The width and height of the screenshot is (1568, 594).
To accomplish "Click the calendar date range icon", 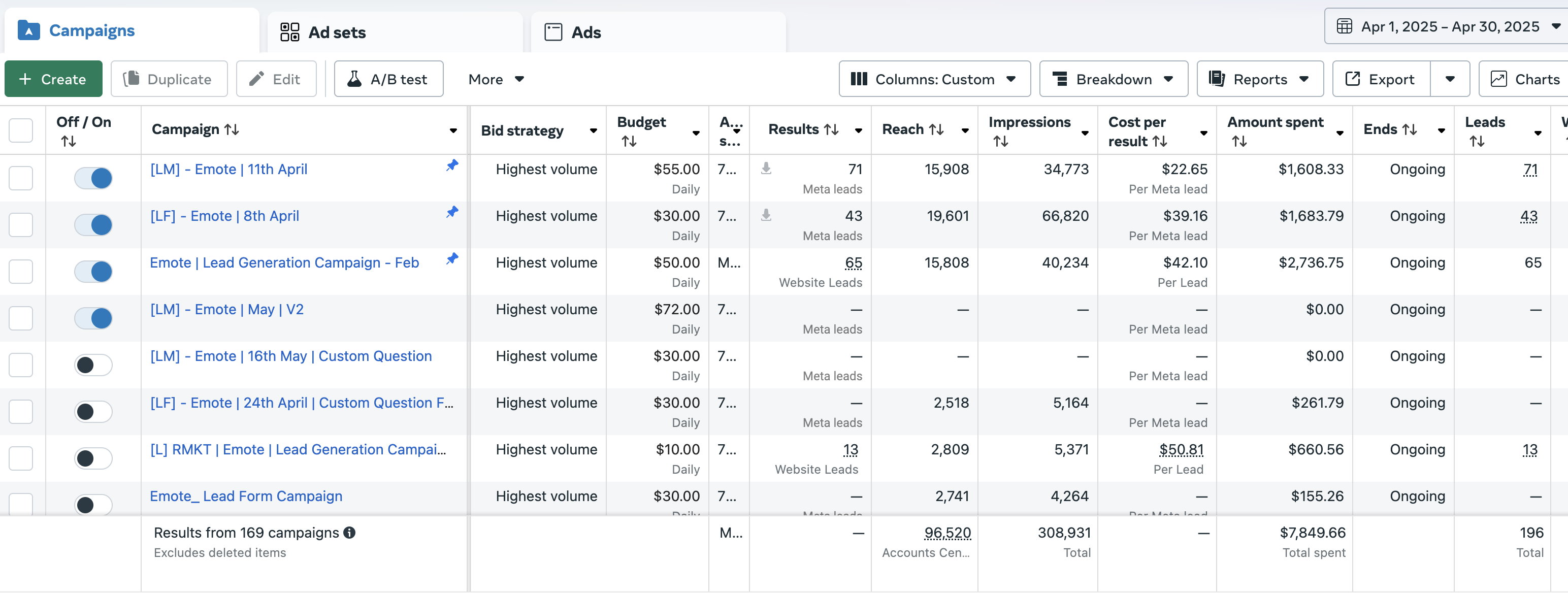I will tap(1344, 27).
